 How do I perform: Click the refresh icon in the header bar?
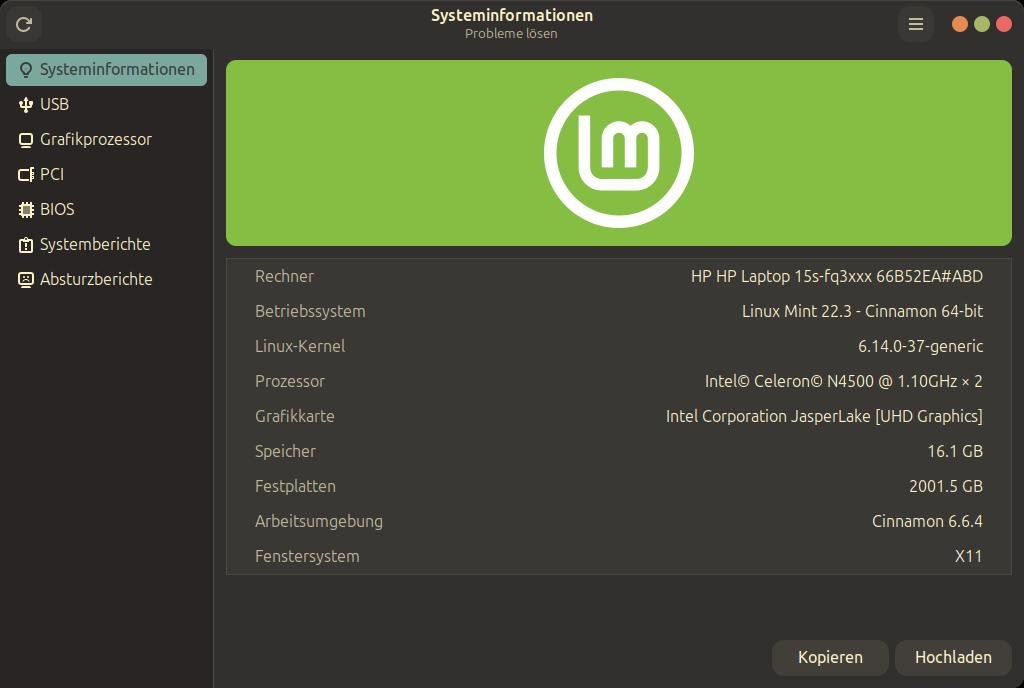pos(24,24)
